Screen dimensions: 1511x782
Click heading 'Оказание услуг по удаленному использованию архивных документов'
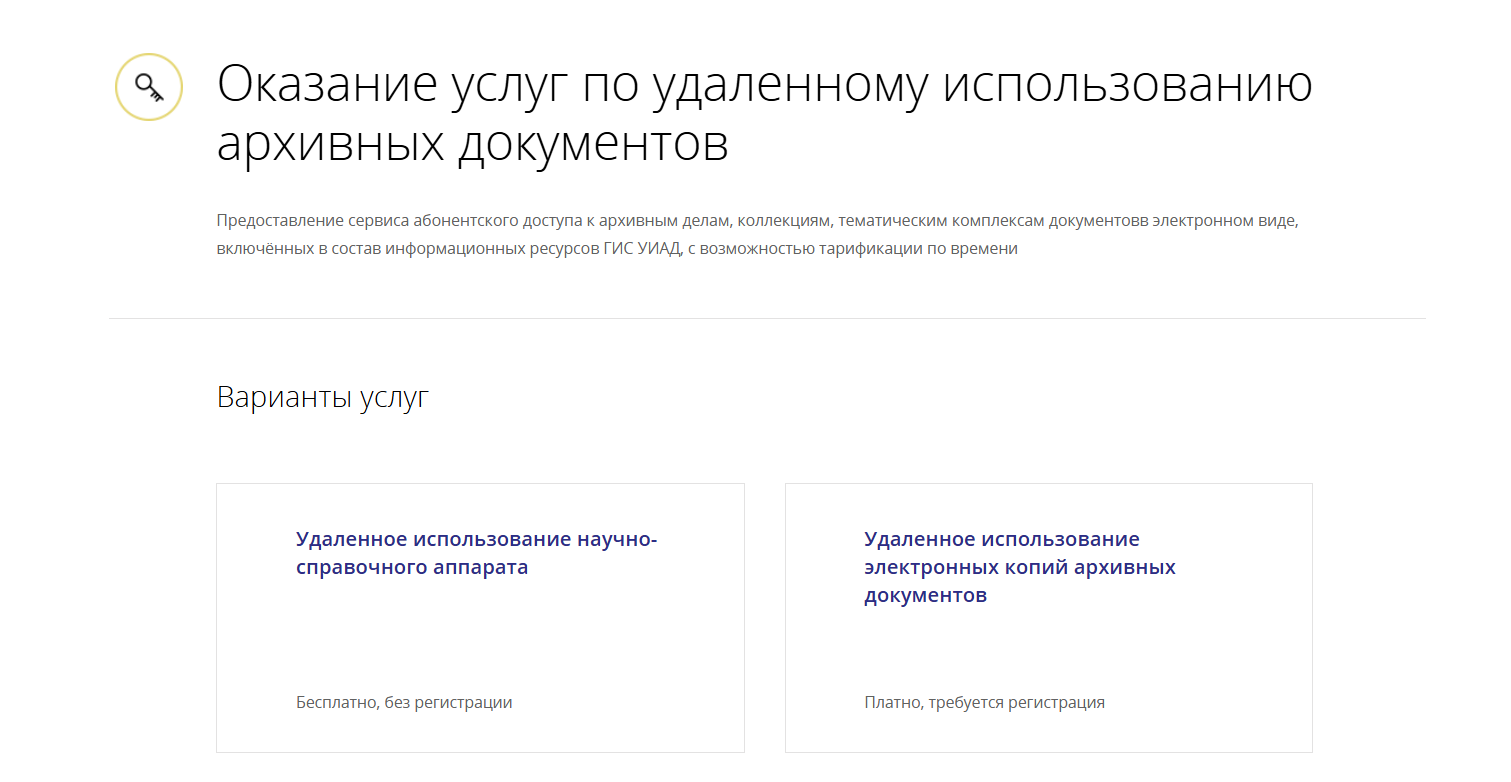(765, 114)
